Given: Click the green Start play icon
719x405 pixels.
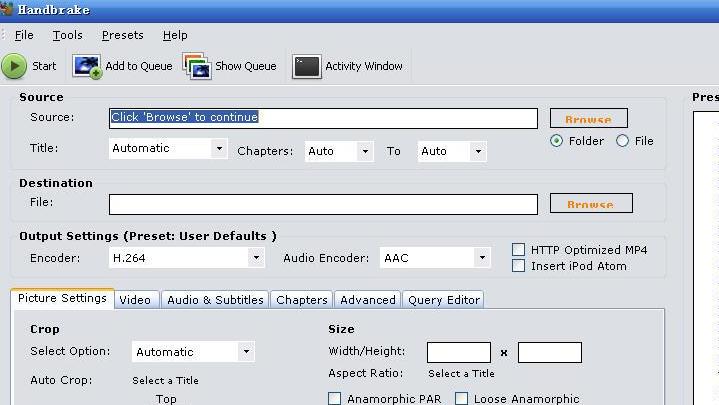Looking at the screenshot, I should [x=14, y=66].
